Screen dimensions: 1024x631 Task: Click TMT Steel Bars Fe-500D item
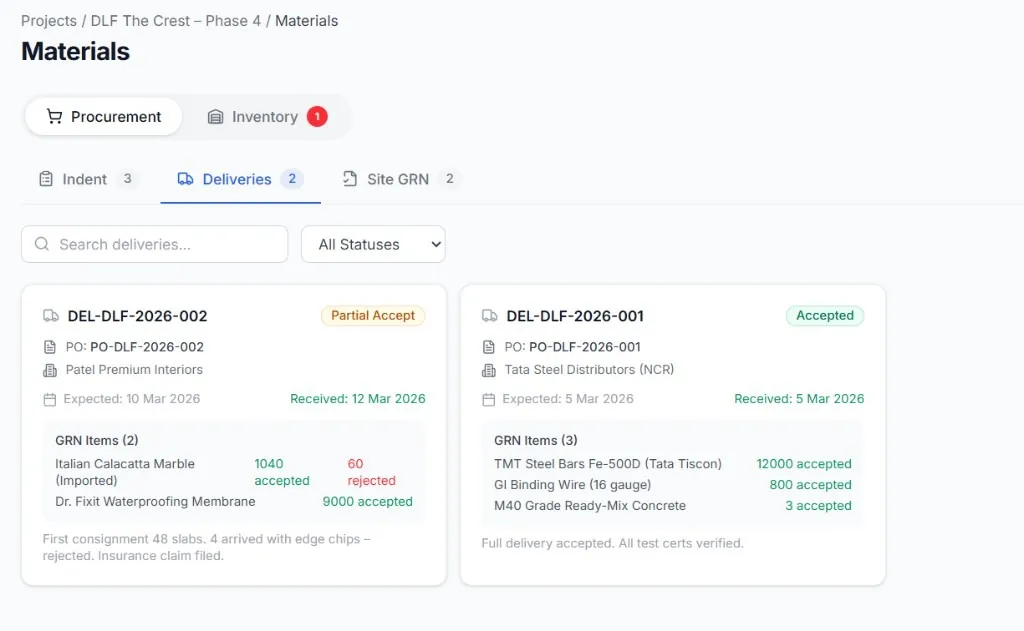pyautogui.click(x=608, y=464)
